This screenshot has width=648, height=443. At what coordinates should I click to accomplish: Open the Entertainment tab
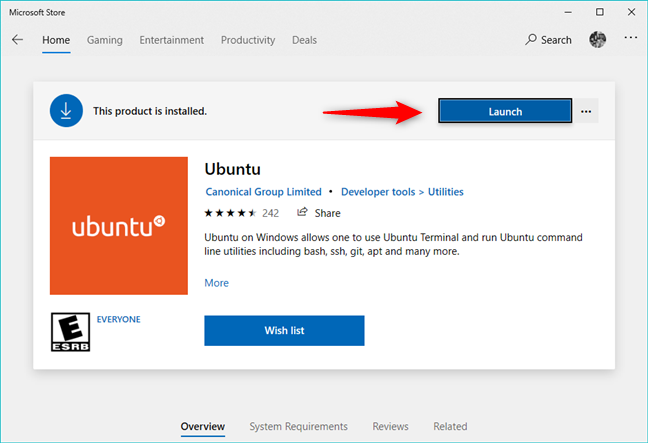click(x=172, y=40)
